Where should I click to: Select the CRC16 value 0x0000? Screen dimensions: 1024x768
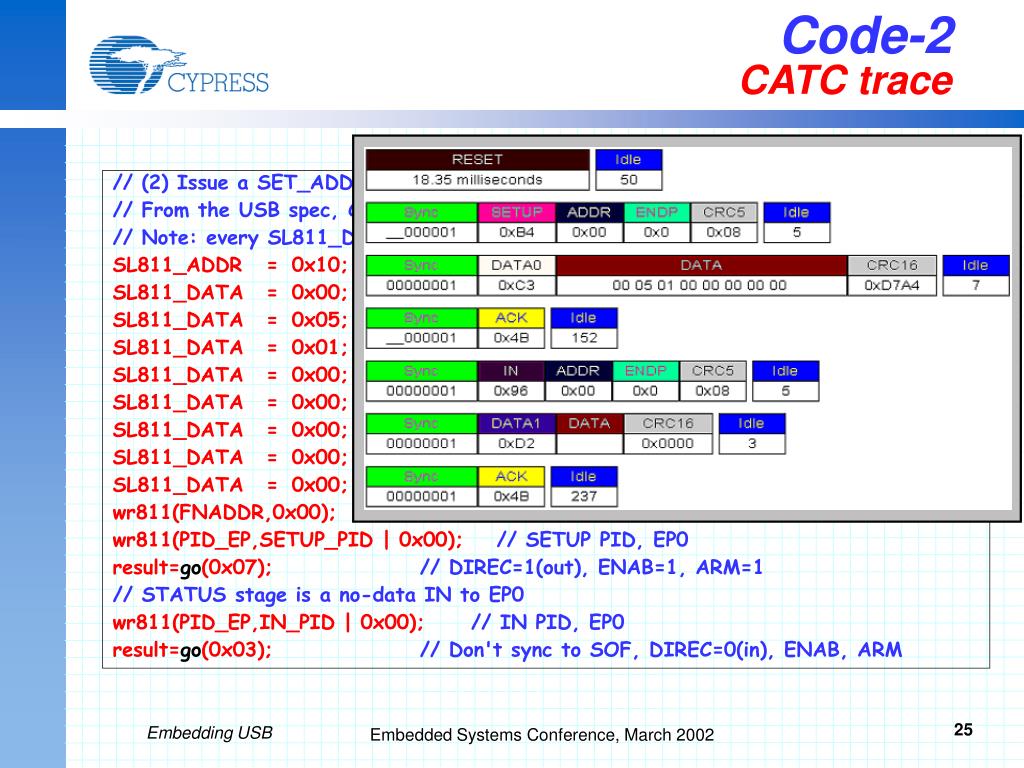tap(667, 443)
